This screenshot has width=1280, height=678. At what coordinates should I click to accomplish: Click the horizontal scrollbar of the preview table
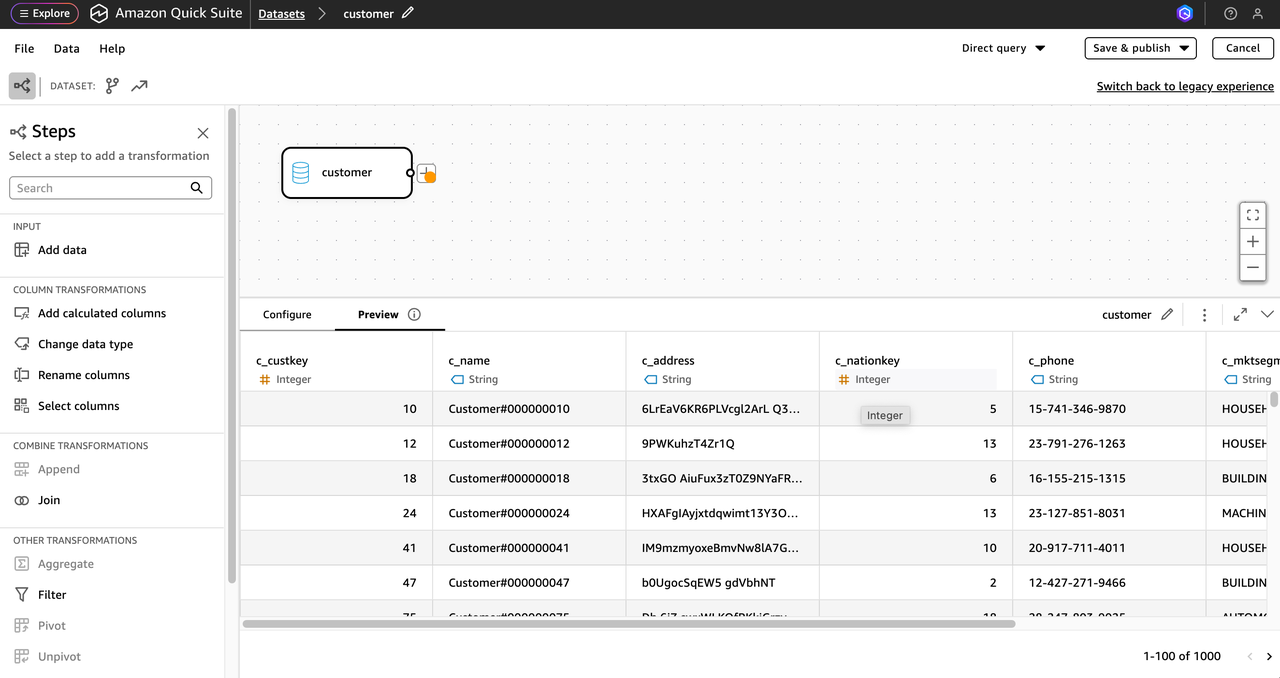(x=628, y=624)
